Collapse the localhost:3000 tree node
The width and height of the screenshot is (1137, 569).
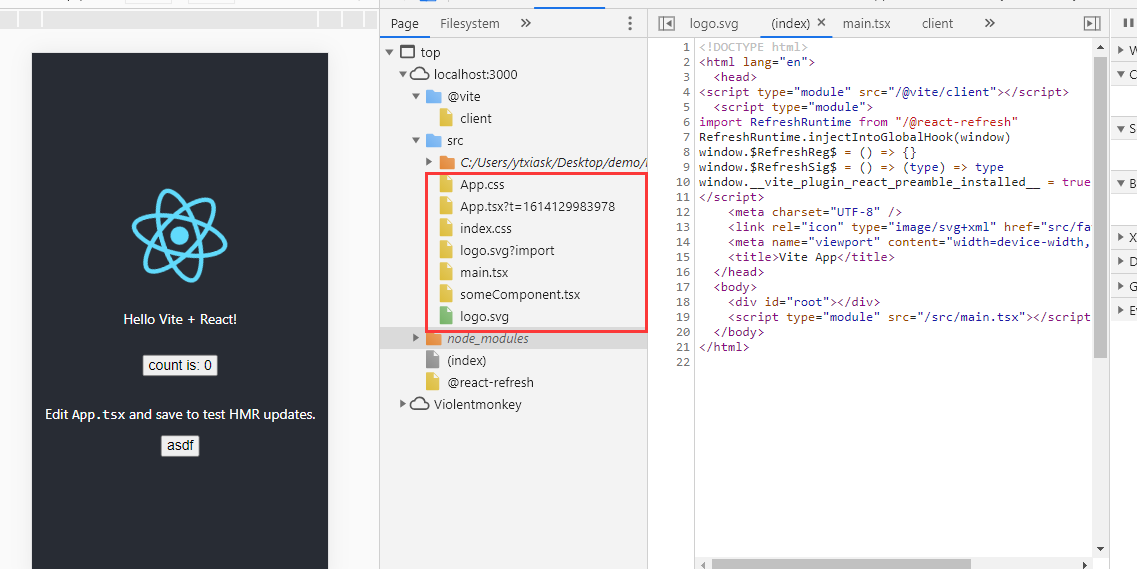coord(402,74)
